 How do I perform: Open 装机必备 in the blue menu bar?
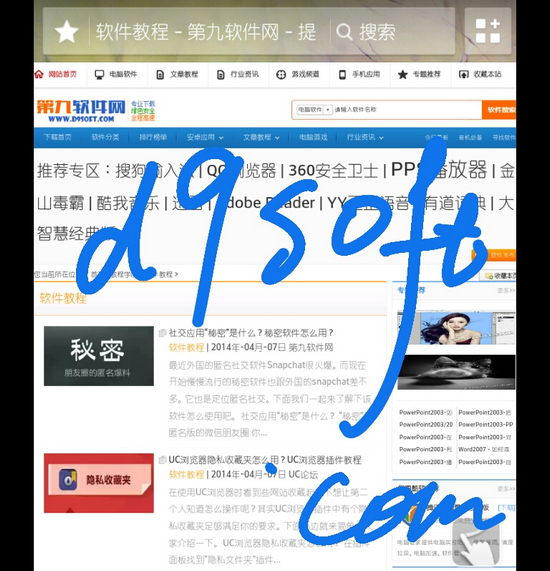click(470, 138)
